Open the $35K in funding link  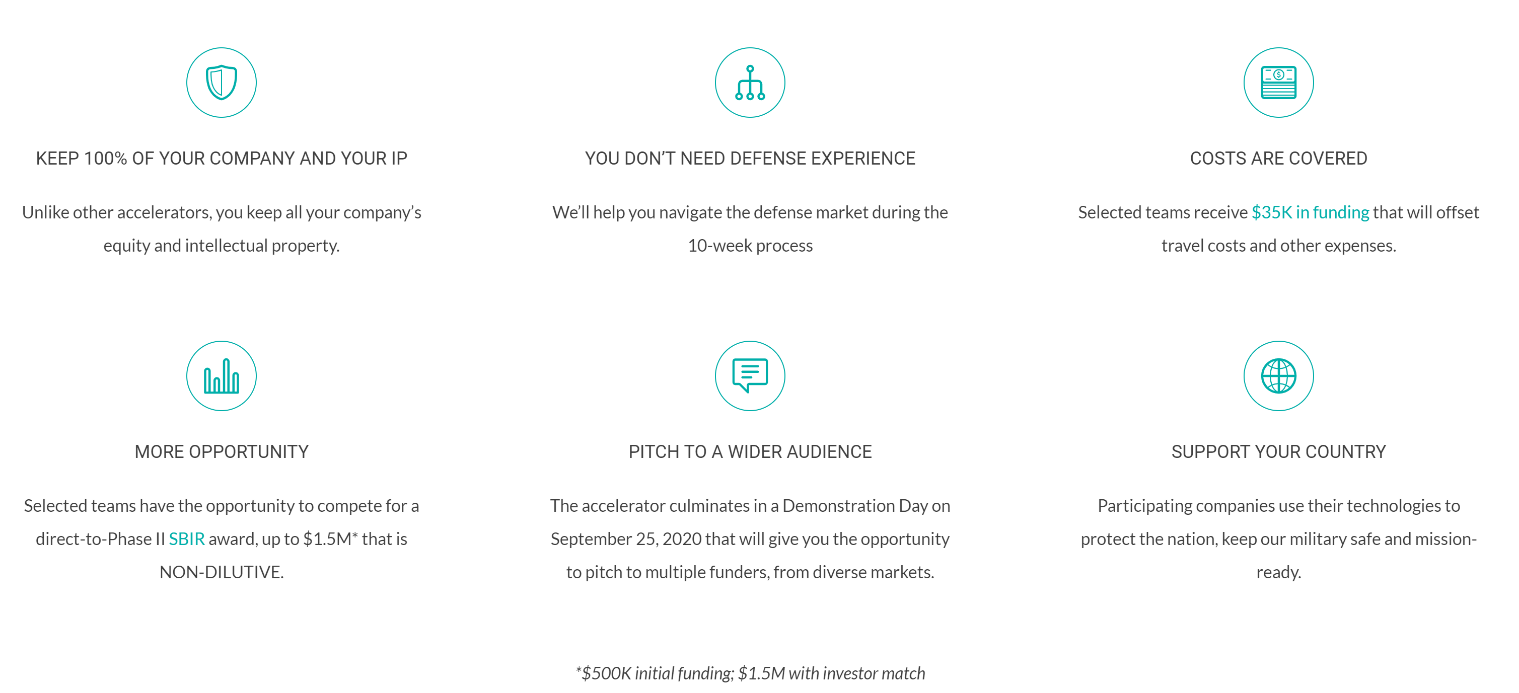pyautogui.click(x=1310, y=212)
